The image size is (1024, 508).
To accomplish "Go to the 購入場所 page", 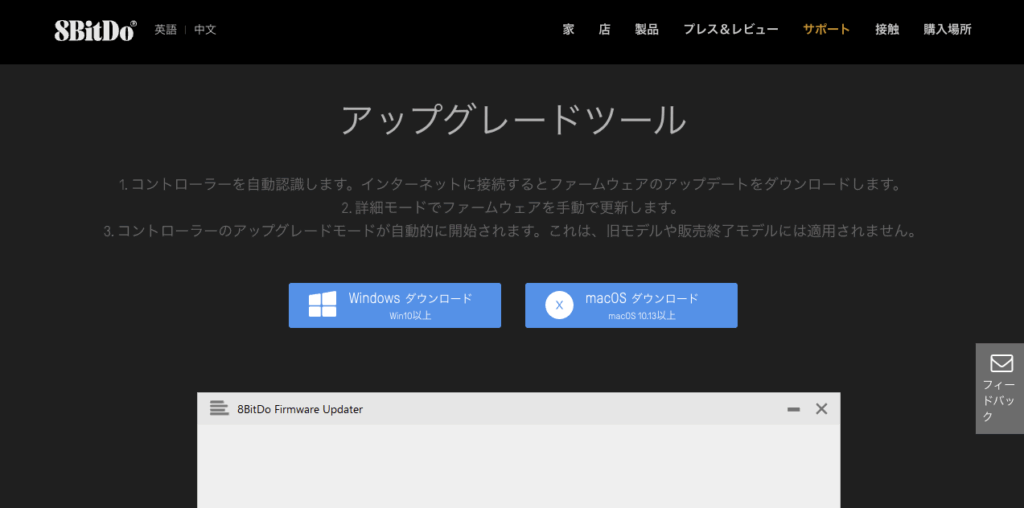I will (947, 30).
